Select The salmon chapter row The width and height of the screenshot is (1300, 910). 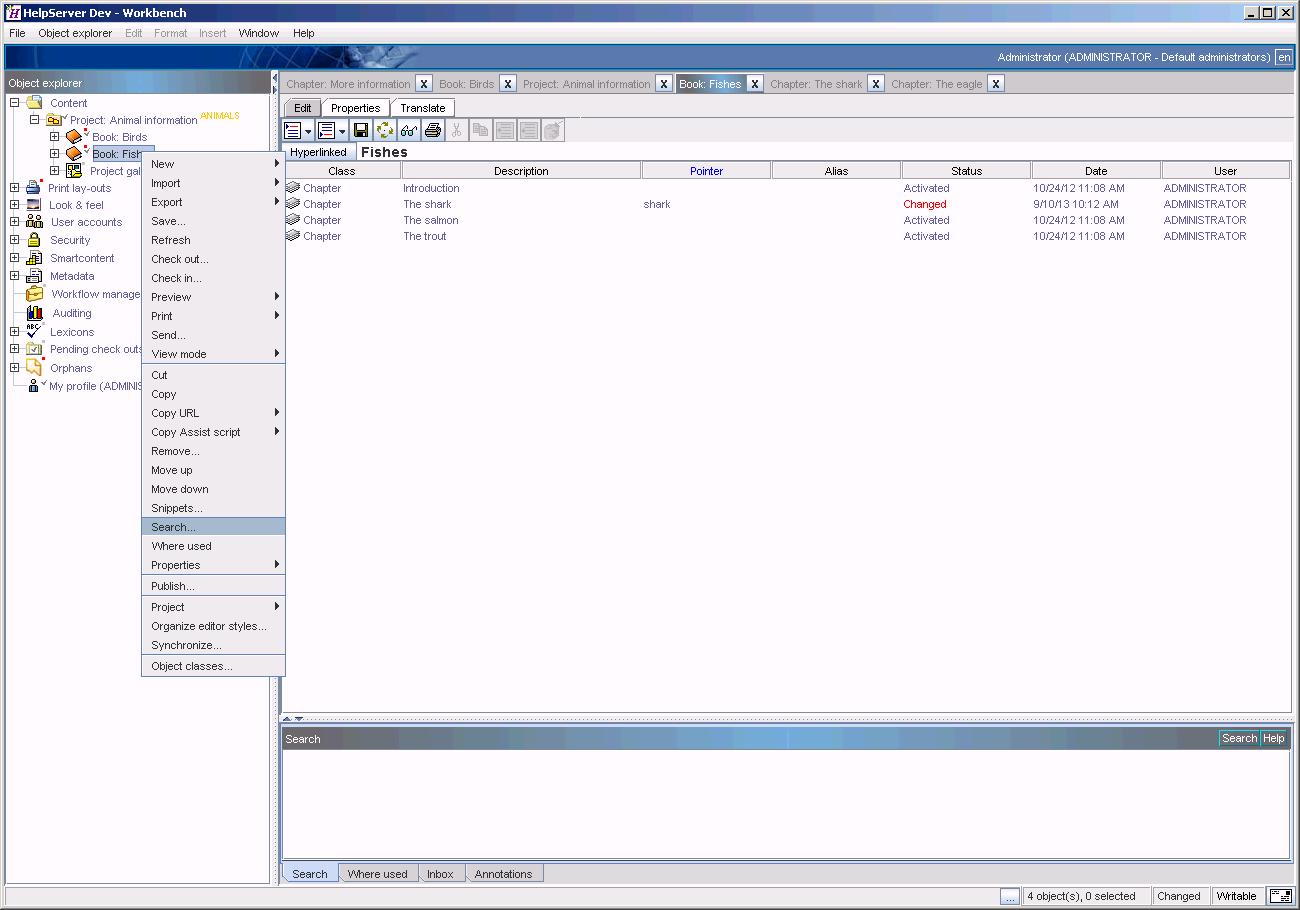pos(787,220)
